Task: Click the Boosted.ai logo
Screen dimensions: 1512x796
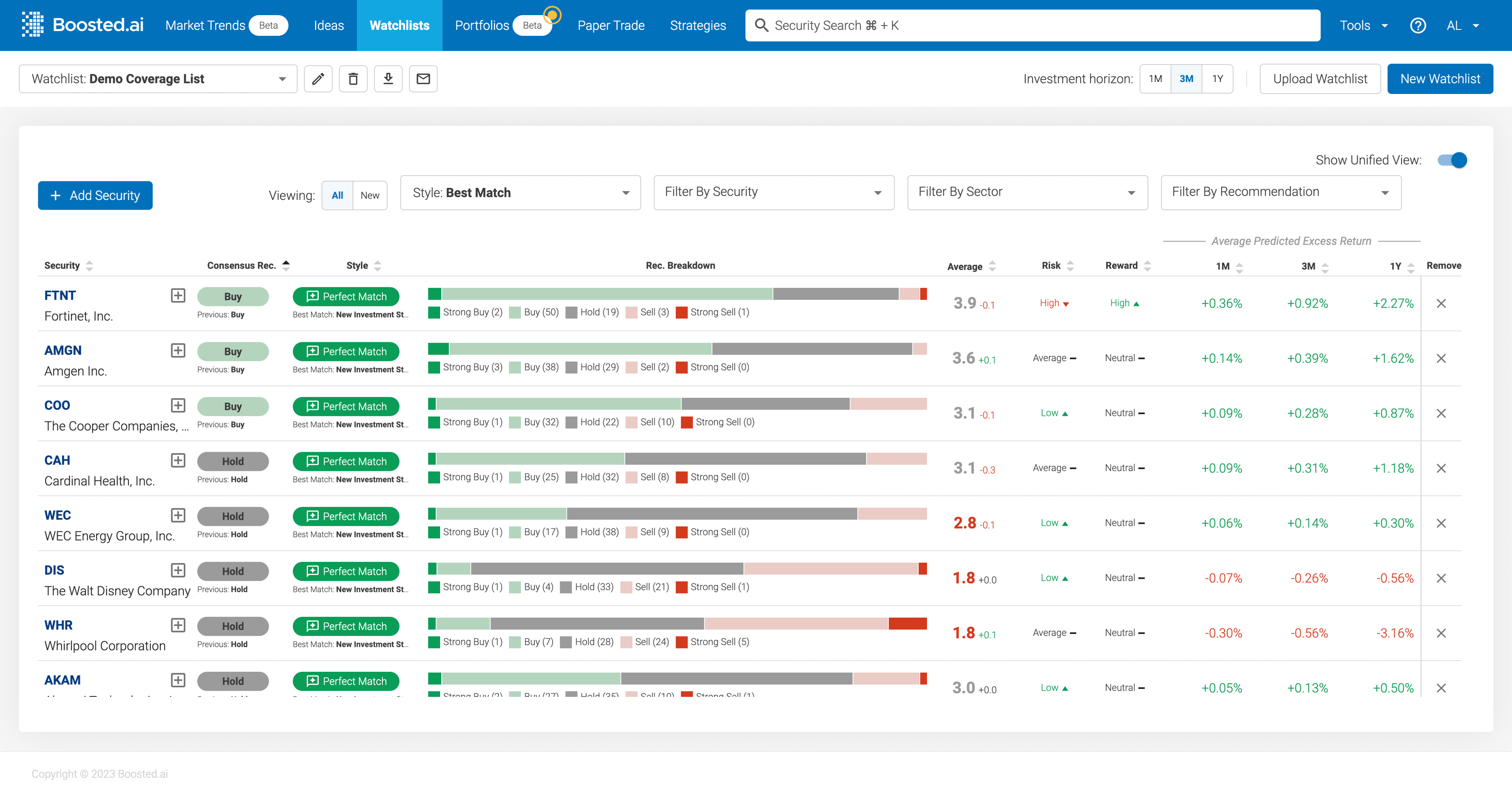Action: pos(83,25)
